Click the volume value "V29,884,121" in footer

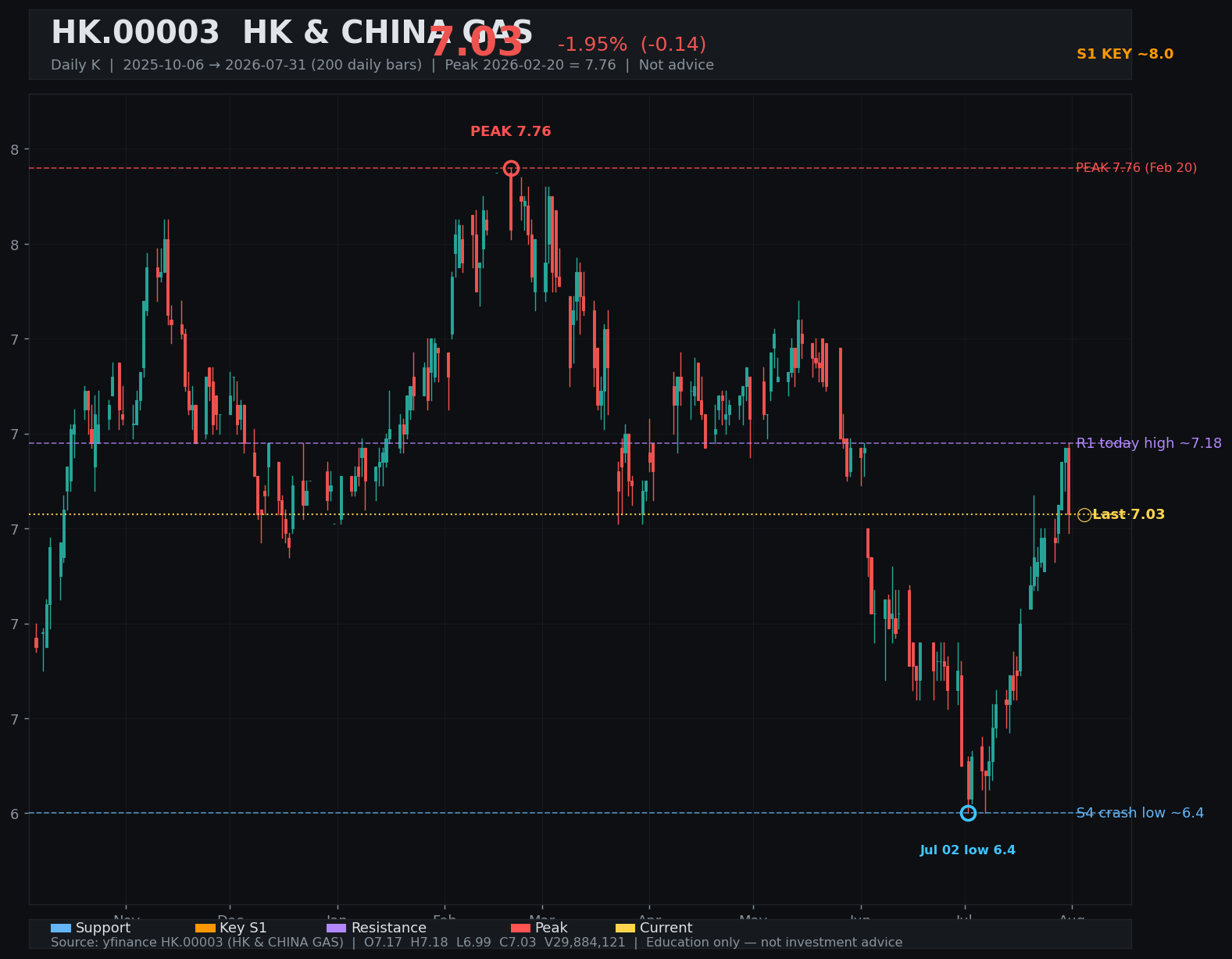pyautogui.click(x=585, y=943)
